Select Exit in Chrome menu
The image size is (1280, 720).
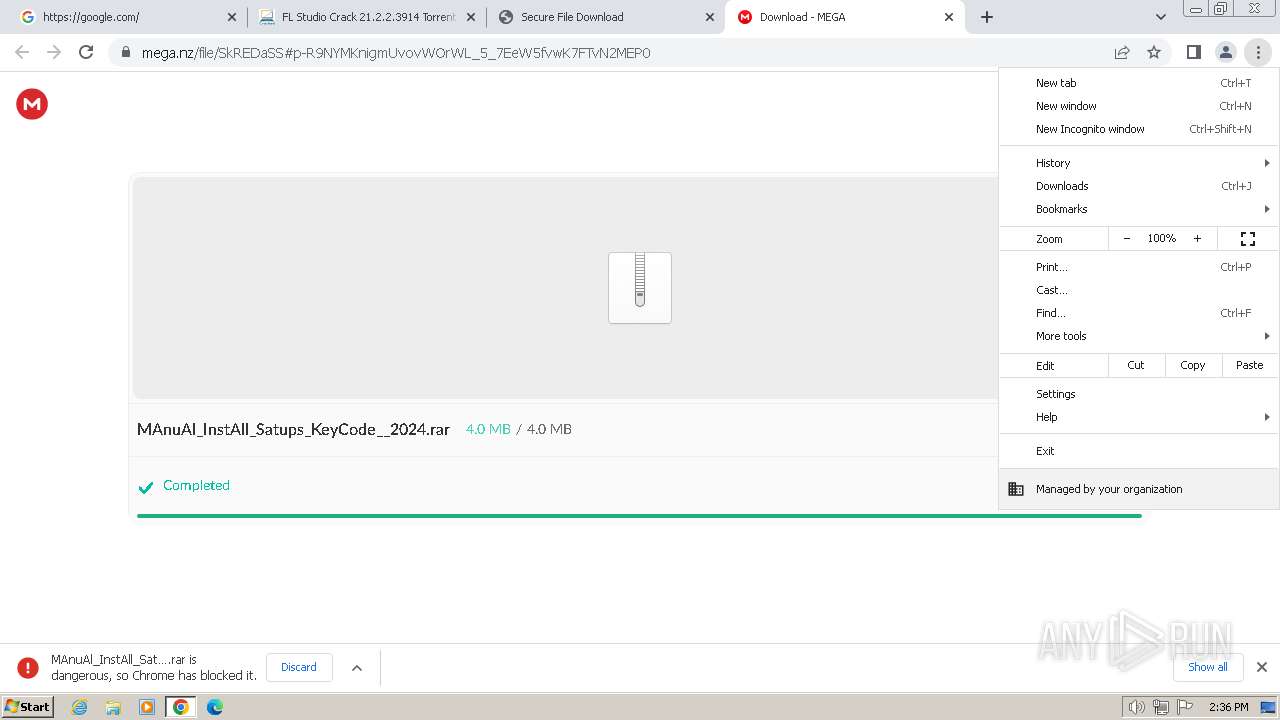pos(1139,451)
